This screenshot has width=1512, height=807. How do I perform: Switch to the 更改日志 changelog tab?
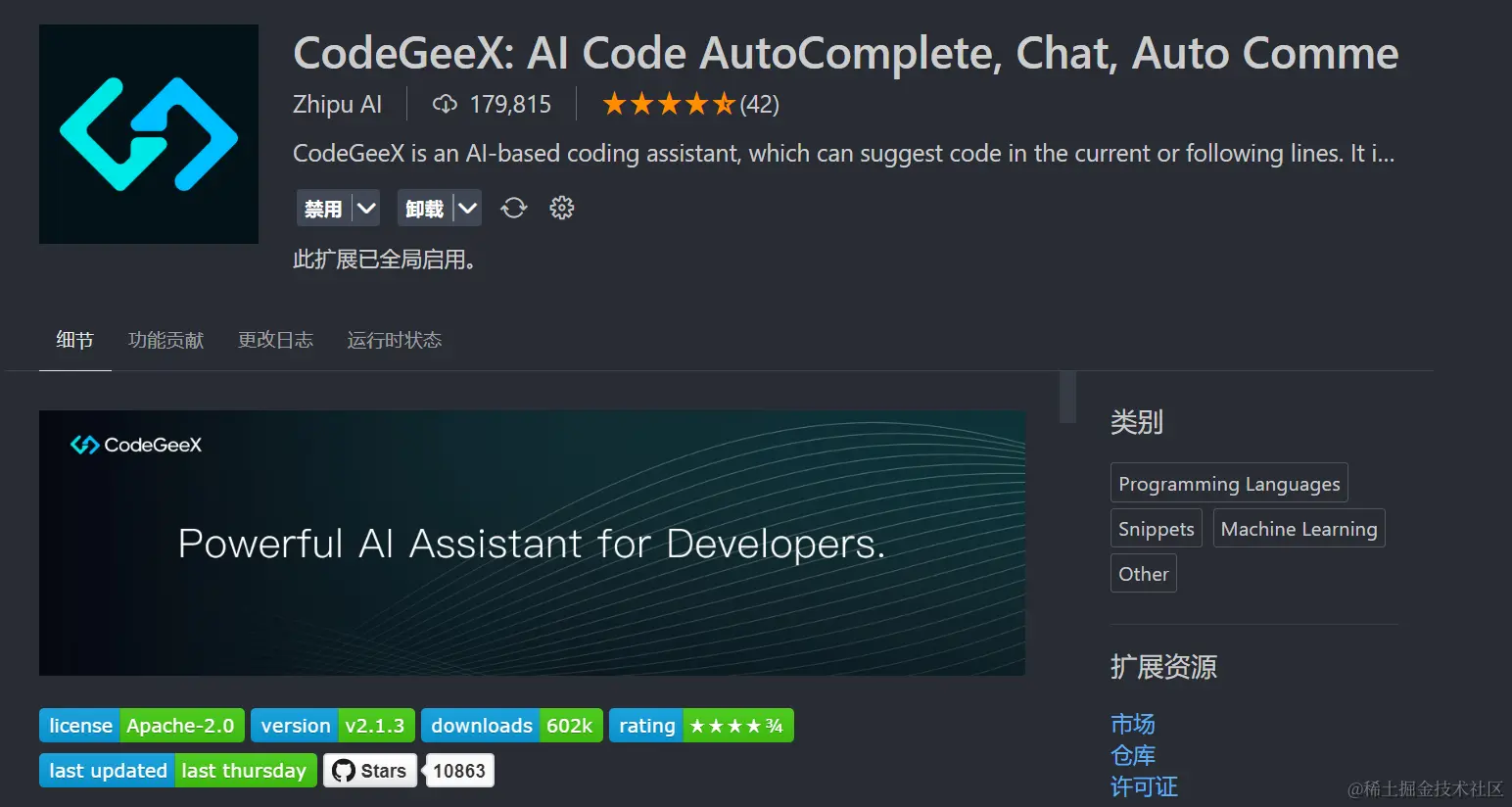coord(275,340)
